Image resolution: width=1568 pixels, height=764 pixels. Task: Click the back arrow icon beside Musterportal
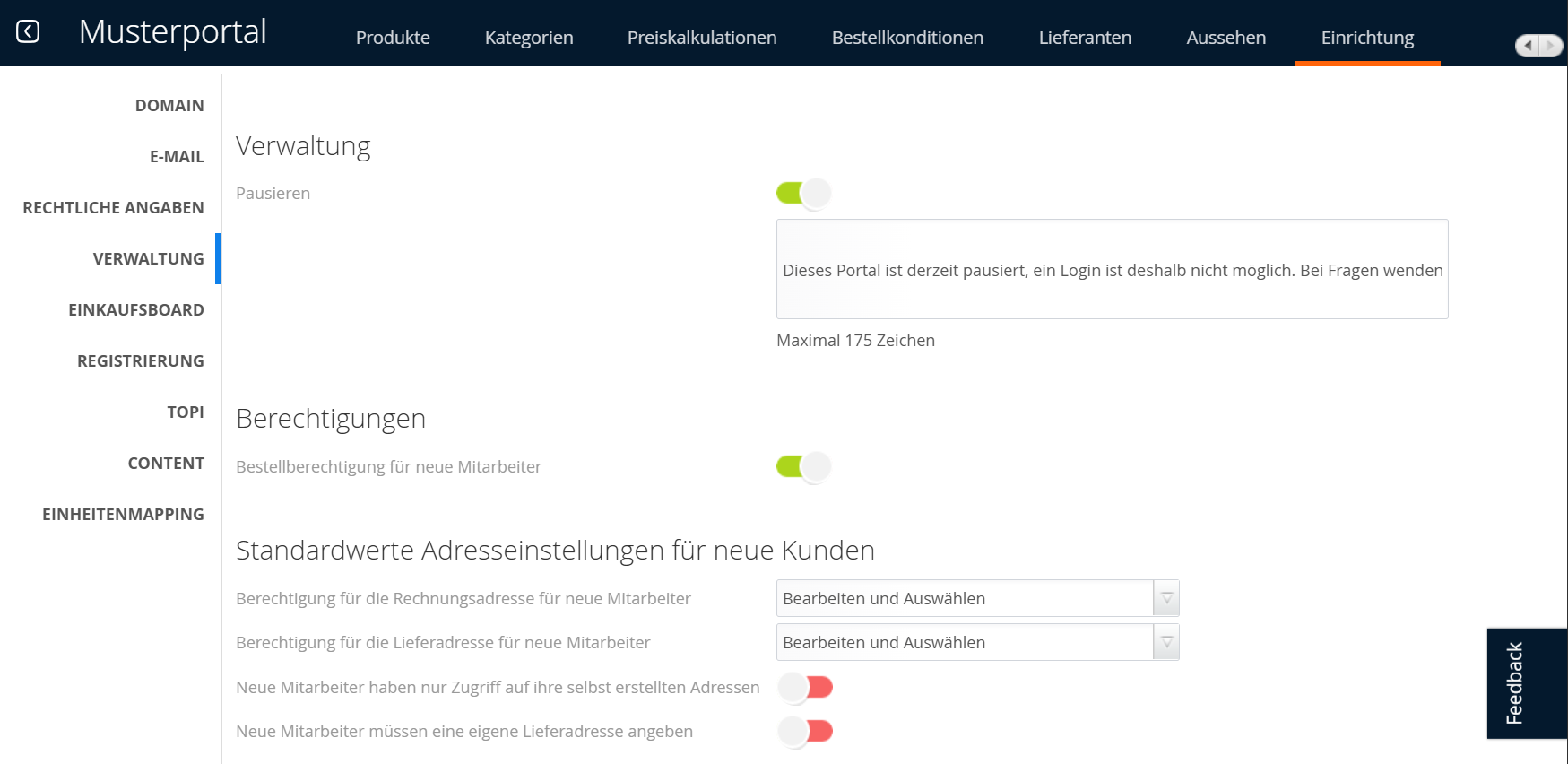click(28, 31)
